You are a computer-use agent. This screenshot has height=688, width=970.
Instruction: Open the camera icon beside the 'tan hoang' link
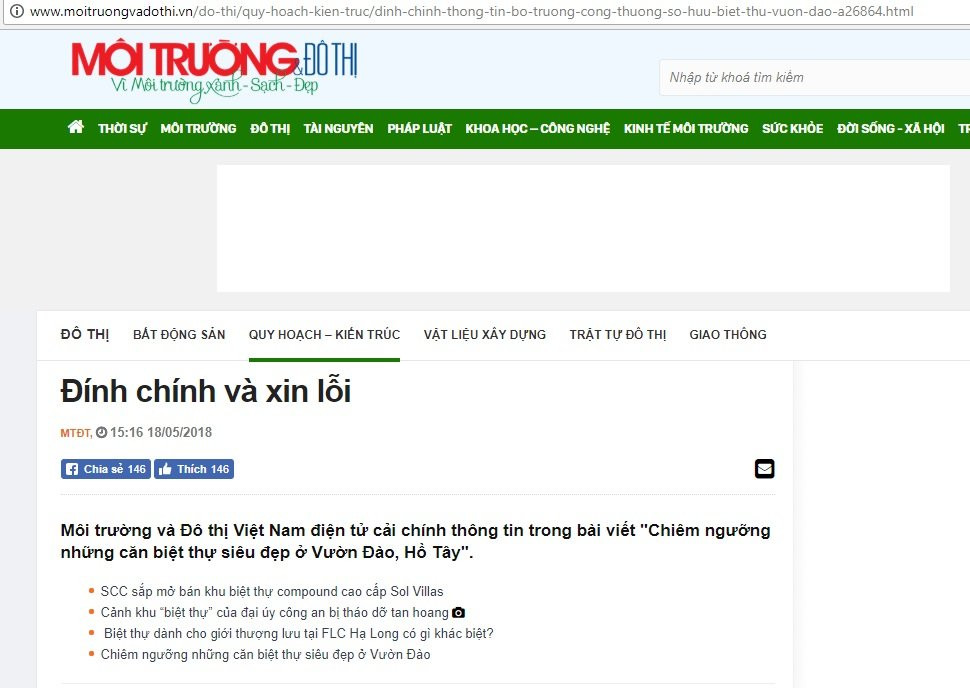pyautogui.click(x=458, y=613)
